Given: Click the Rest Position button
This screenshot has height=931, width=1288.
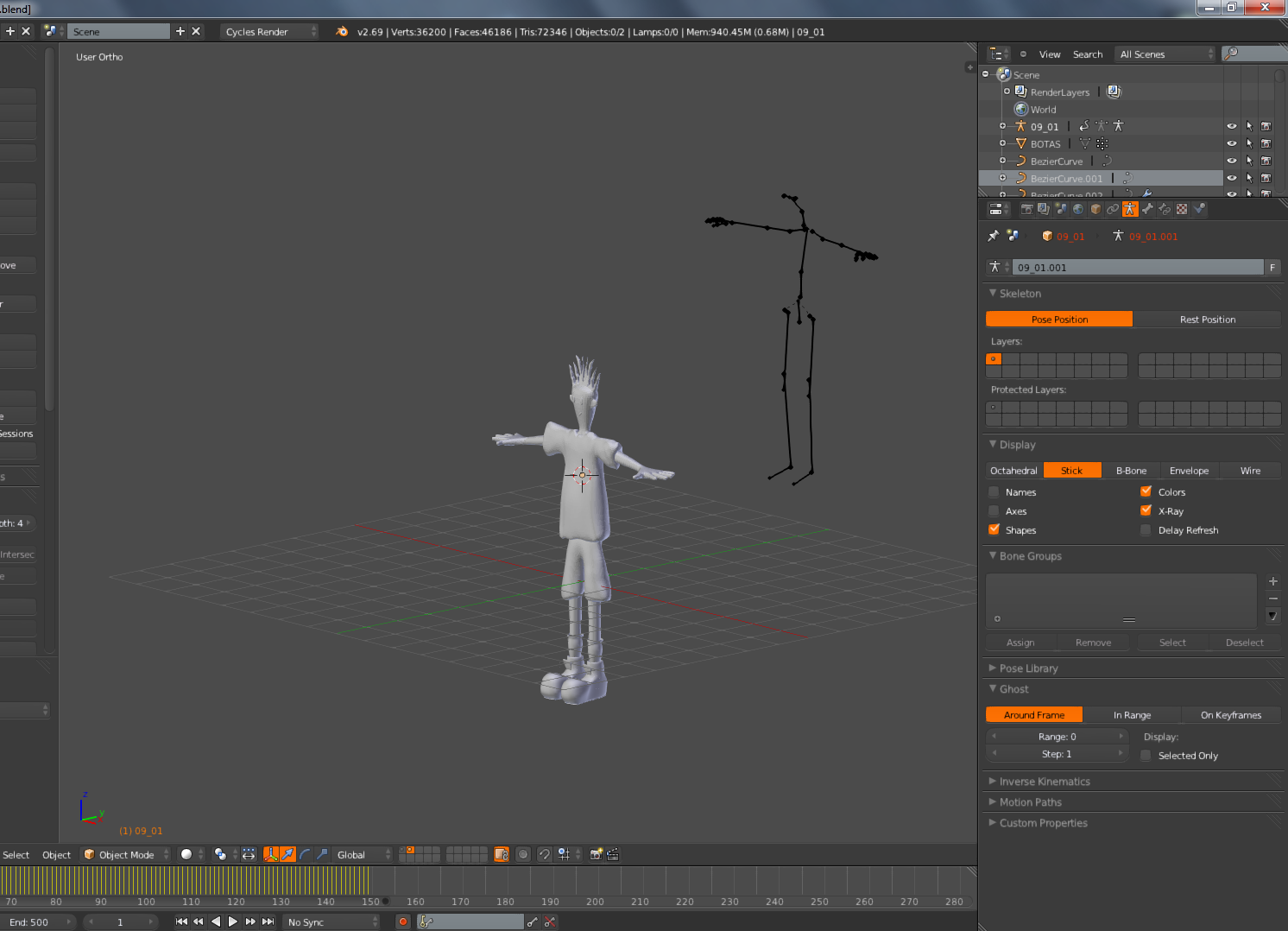Looking at the screenshot, I should [1207, 320].
